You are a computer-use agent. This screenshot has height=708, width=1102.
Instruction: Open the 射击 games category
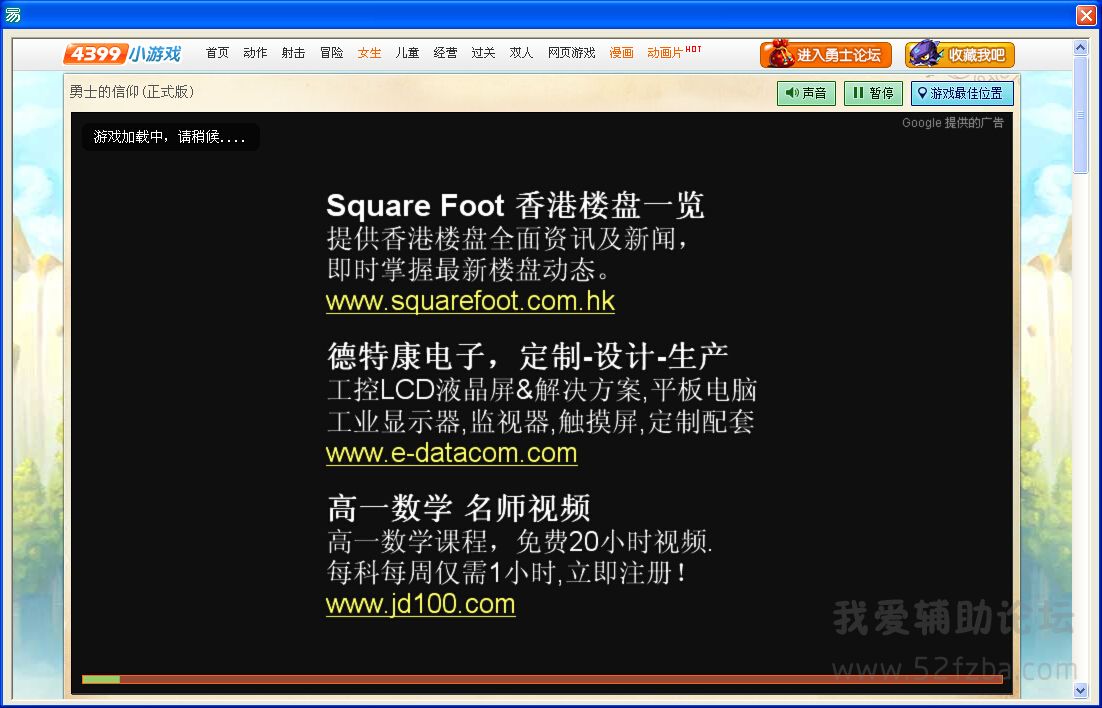pyautogui.click(x=293, y=53)
